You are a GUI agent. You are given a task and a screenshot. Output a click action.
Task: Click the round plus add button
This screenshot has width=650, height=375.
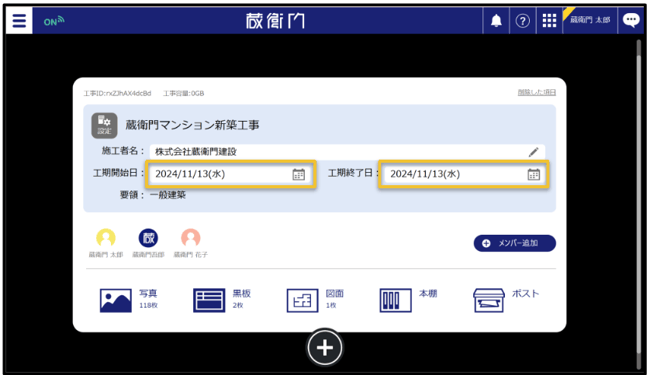tap(325, 348)
